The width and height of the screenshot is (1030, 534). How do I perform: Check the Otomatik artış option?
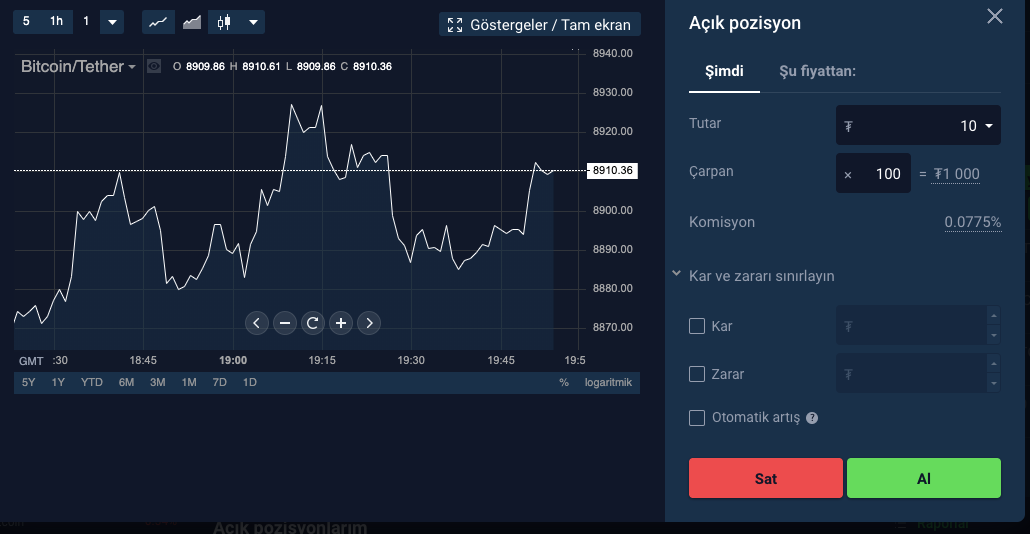pyautogui.click(x=698, y=418)
